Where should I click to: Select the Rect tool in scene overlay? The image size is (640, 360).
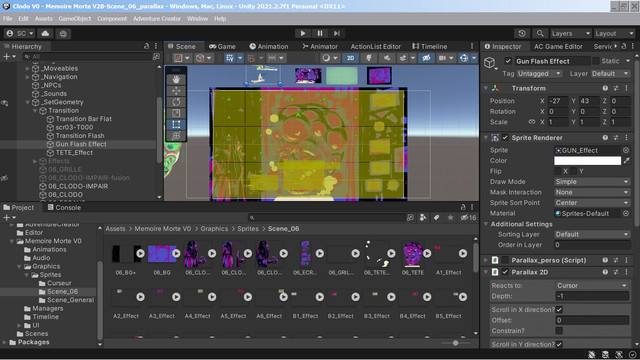pyautogui.click(x=176, y=124)
